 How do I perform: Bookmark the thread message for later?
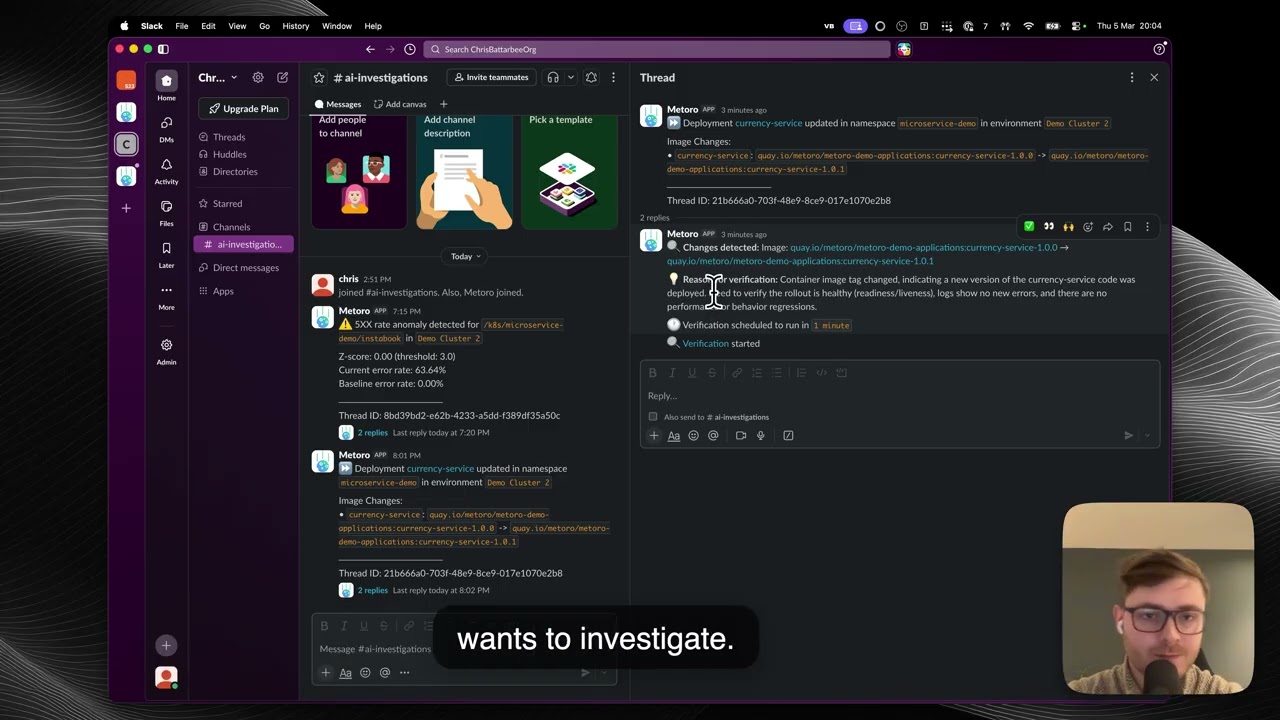click(1127, 227)
